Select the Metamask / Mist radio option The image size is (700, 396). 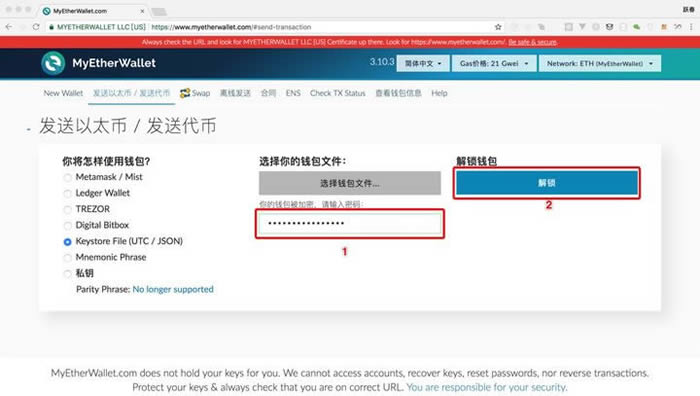67,177
